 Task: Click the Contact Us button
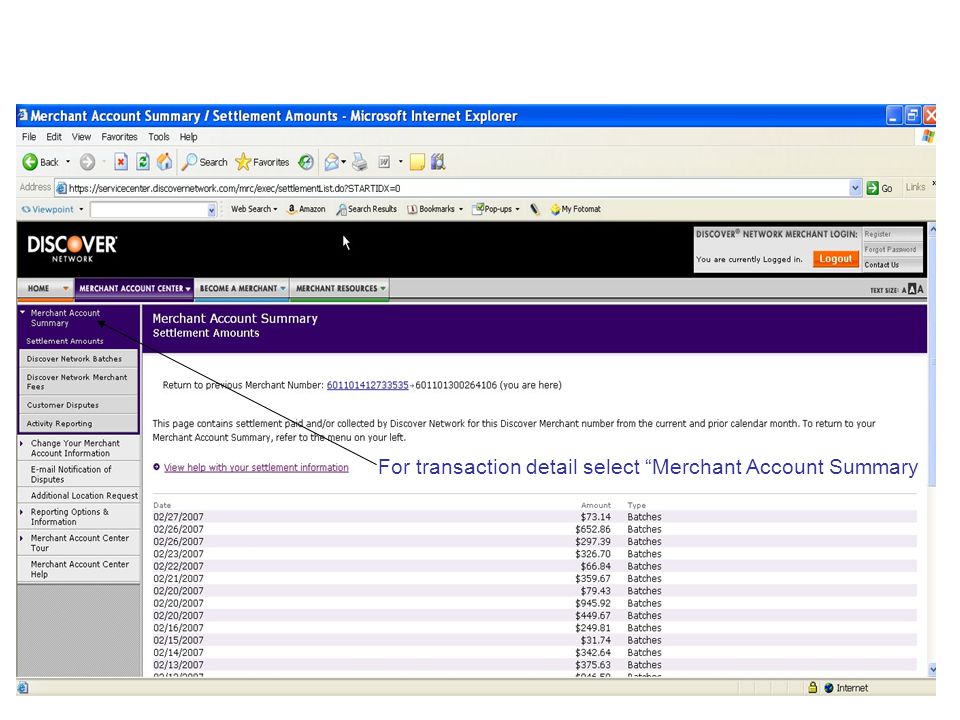[x=892, y=265]
